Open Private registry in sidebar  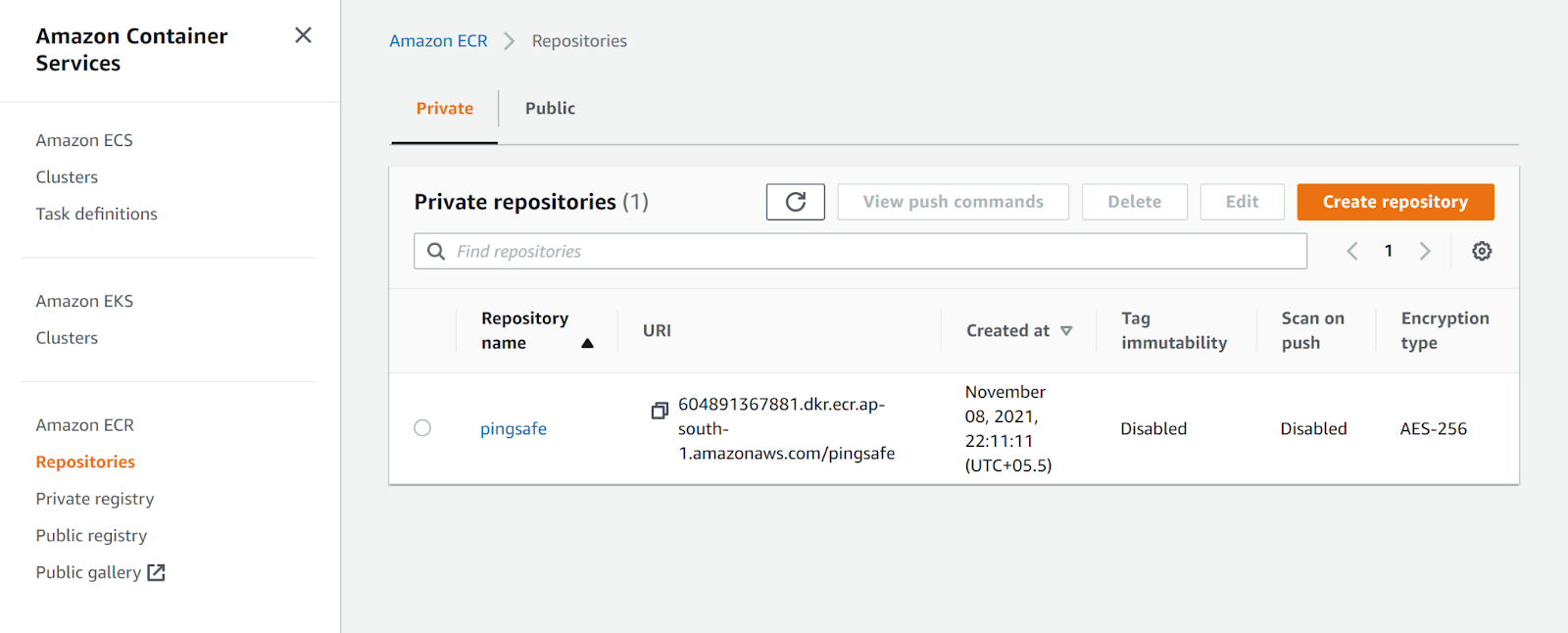[95, 499]
